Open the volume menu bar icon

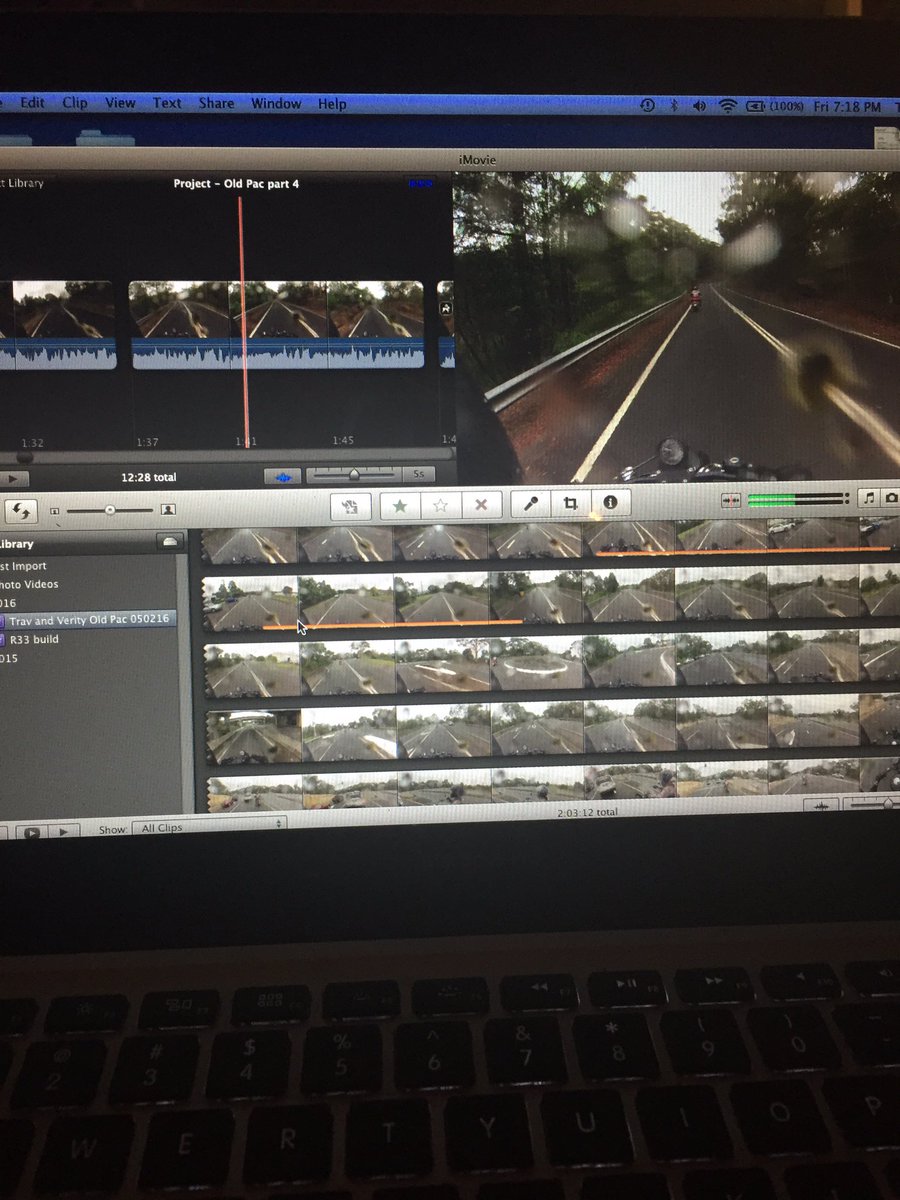(x=699, y=106)
